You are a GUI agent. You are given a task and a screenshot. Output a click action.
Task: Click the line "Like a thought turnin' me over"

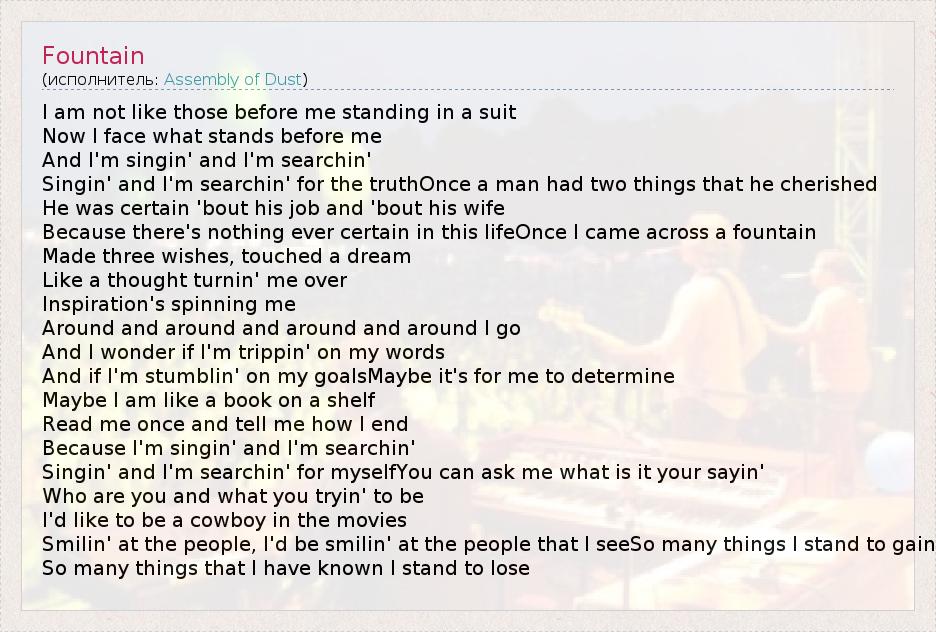click(x=195, y=280)
